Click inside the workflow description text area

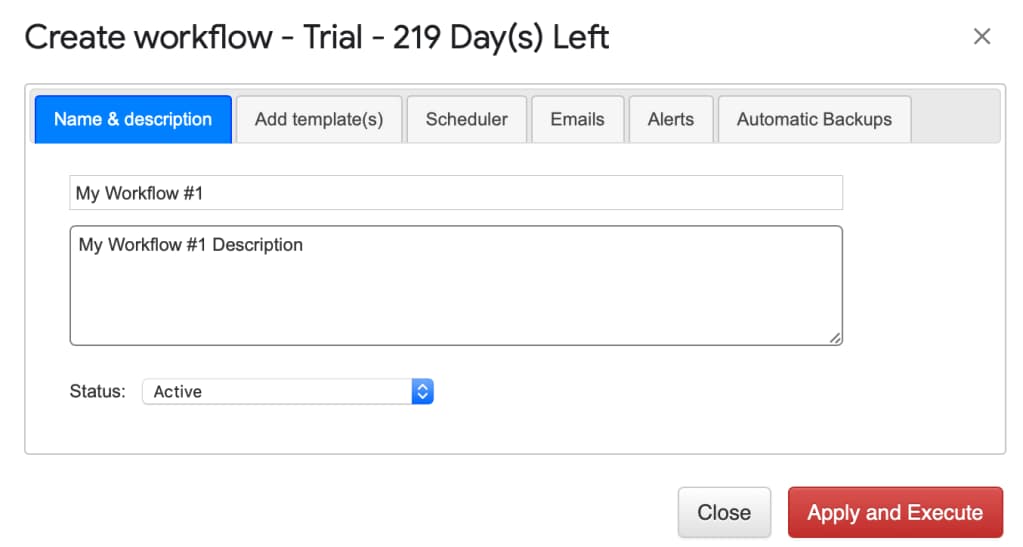[456, 295]
